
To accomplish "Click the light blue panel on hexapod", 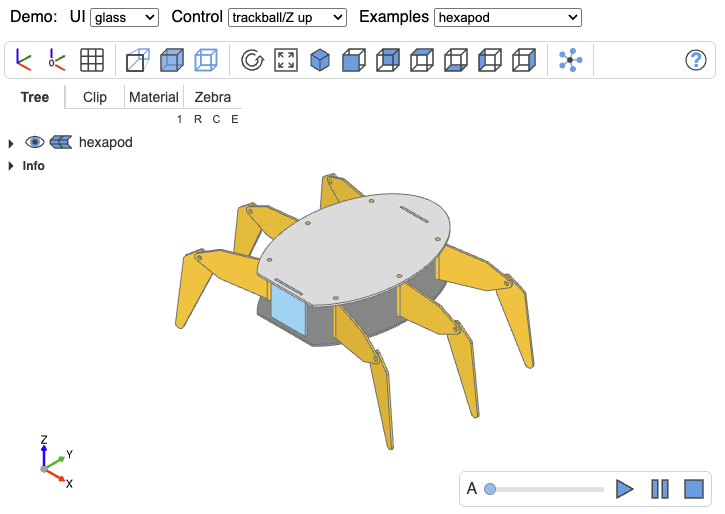I will click(289, 309).
